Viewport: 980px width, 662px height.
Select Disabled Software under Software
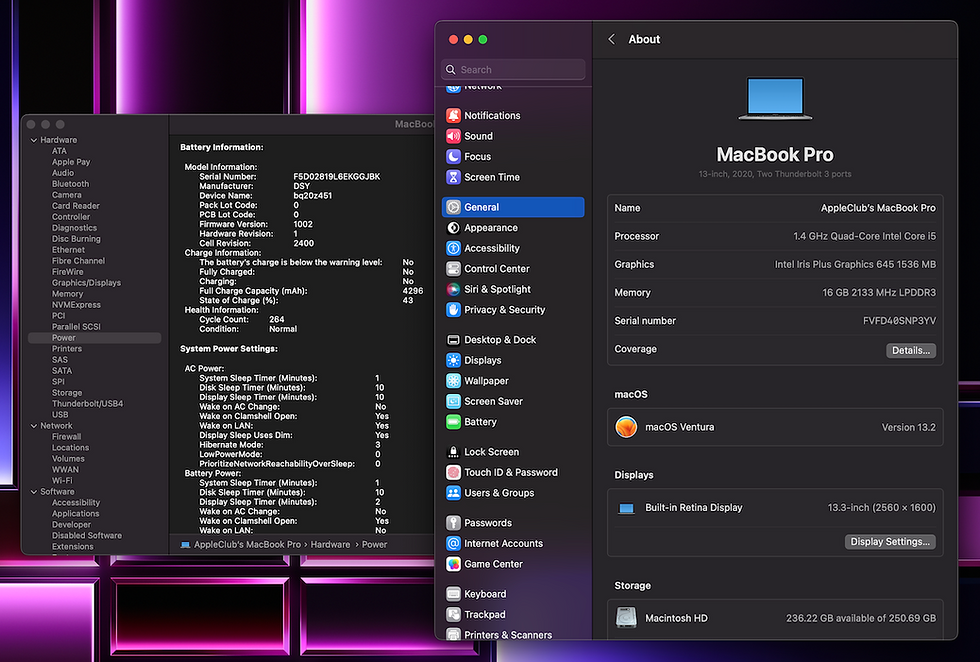pos(86,535)
